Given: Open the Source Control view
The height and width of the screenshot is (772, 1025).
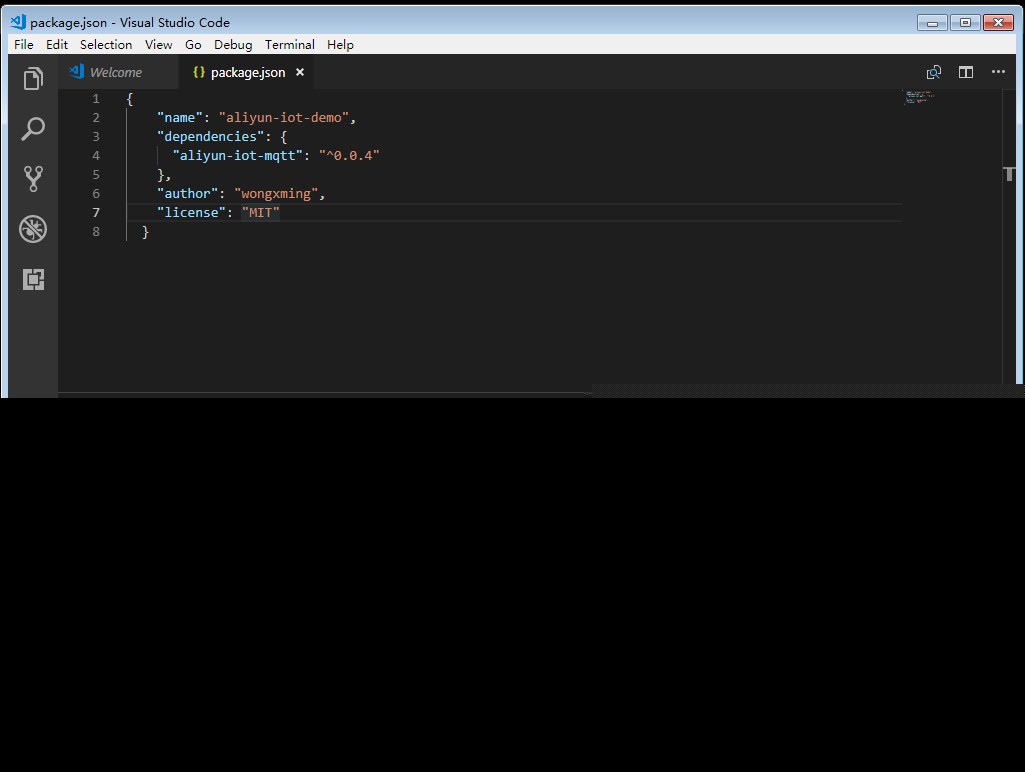Looking at the screenshot, I should click(33, 178).
